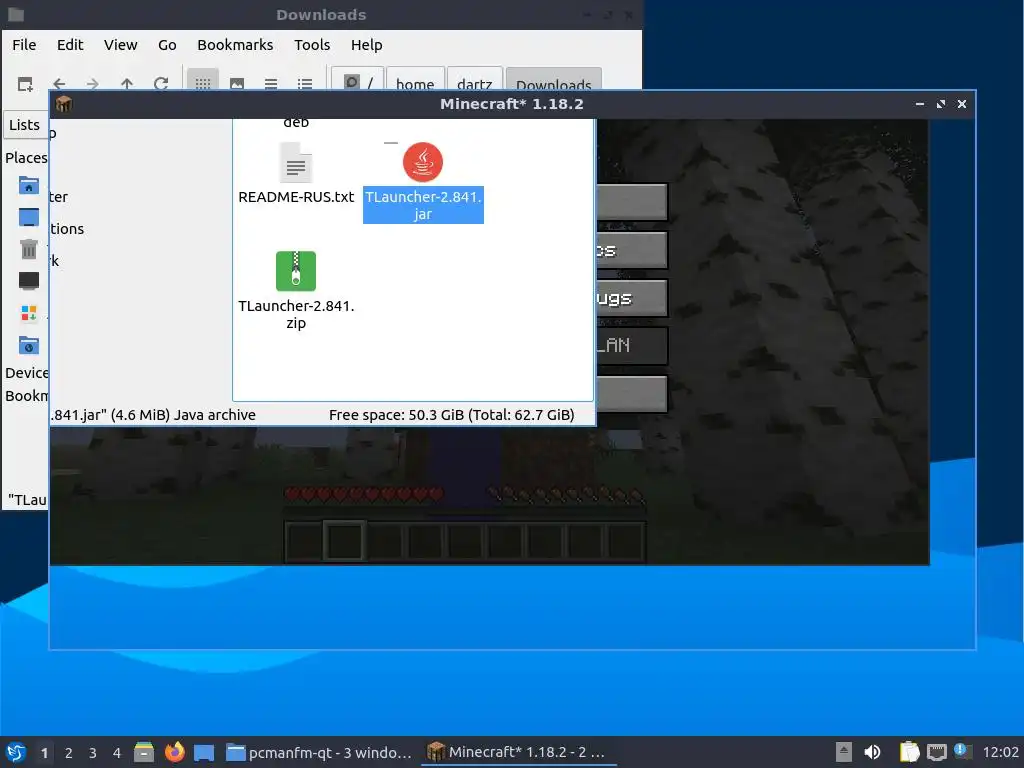
Task: Click the new tab toolbar icon
Action: click(25, 84)
